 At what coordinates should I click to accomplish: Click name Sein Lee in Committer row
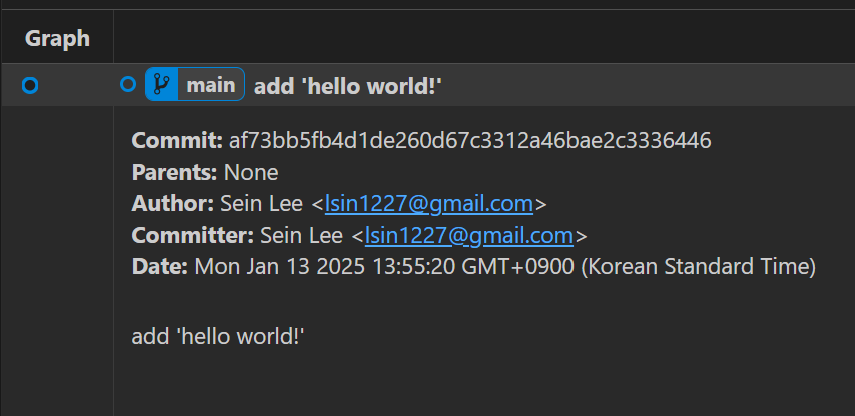point(302,236)
